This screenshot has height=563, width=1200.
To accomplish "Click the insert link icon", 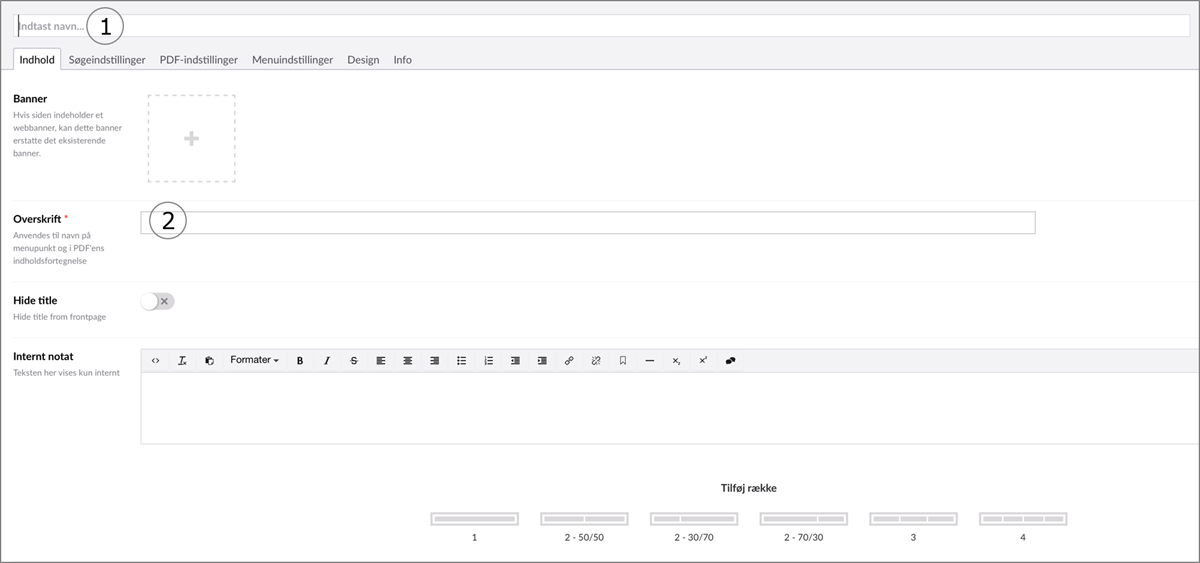I will point(569,361).
